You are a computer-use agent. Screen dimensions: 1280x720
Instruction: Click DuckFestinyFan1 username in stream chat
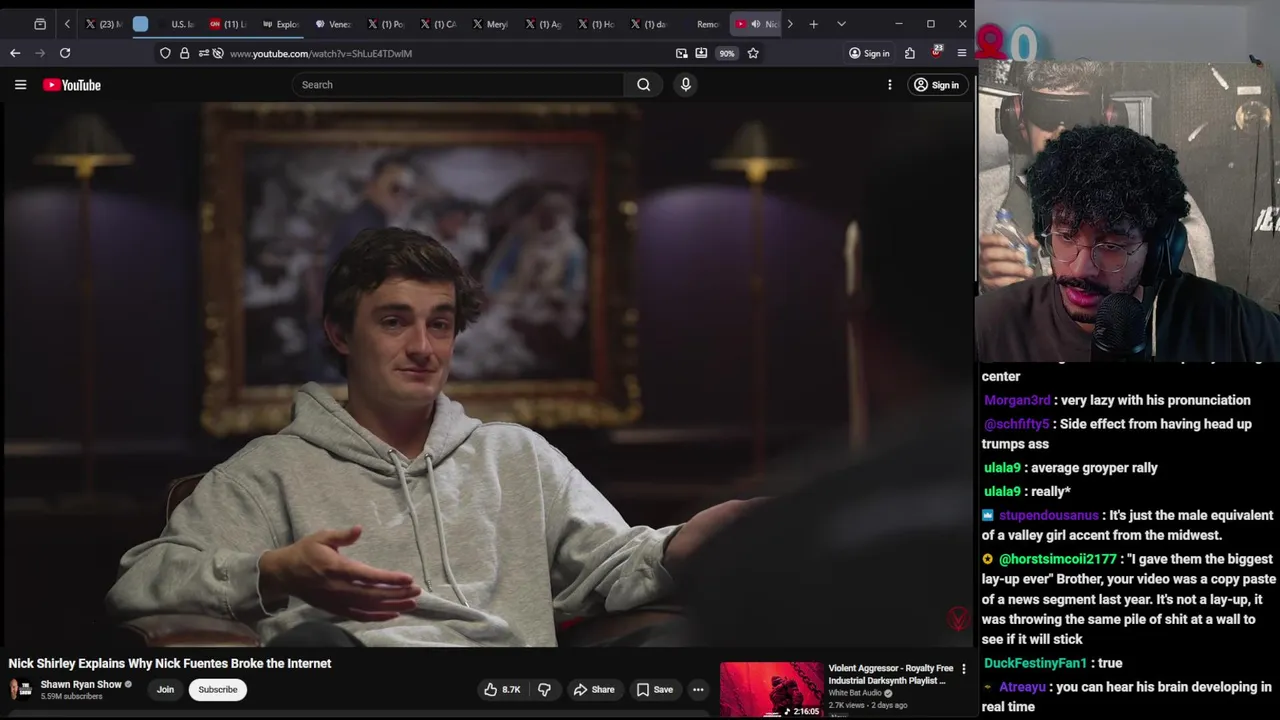pyautogui.click(x=1035, y=663)
